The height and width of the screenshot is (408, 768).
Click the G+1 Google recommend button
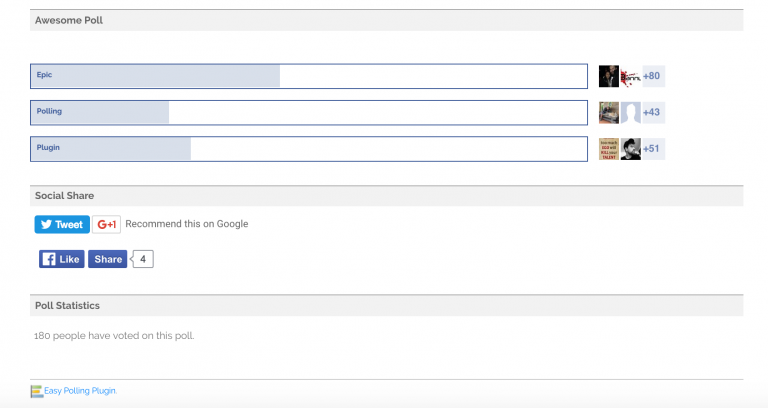click(x=106, y=224)
